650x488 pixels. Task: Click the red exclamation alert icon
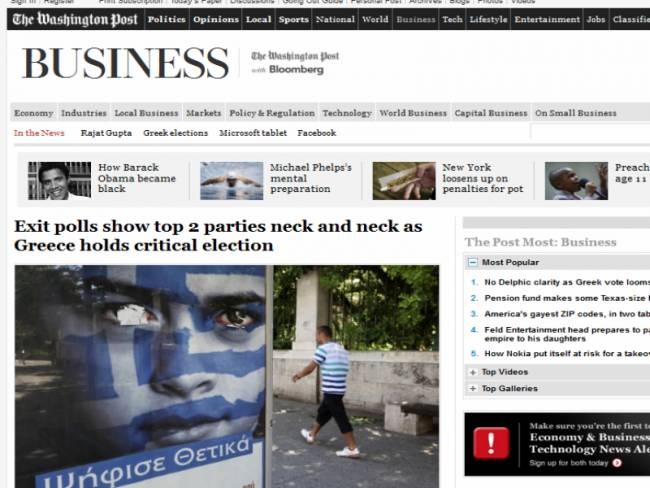point(491,443)
